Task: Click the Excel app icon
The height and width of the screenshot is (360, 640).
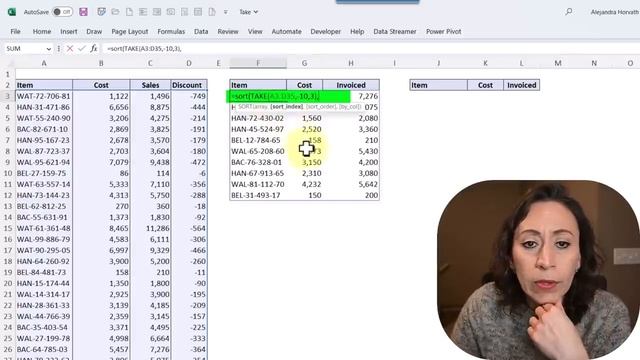Action: point(12,12)
